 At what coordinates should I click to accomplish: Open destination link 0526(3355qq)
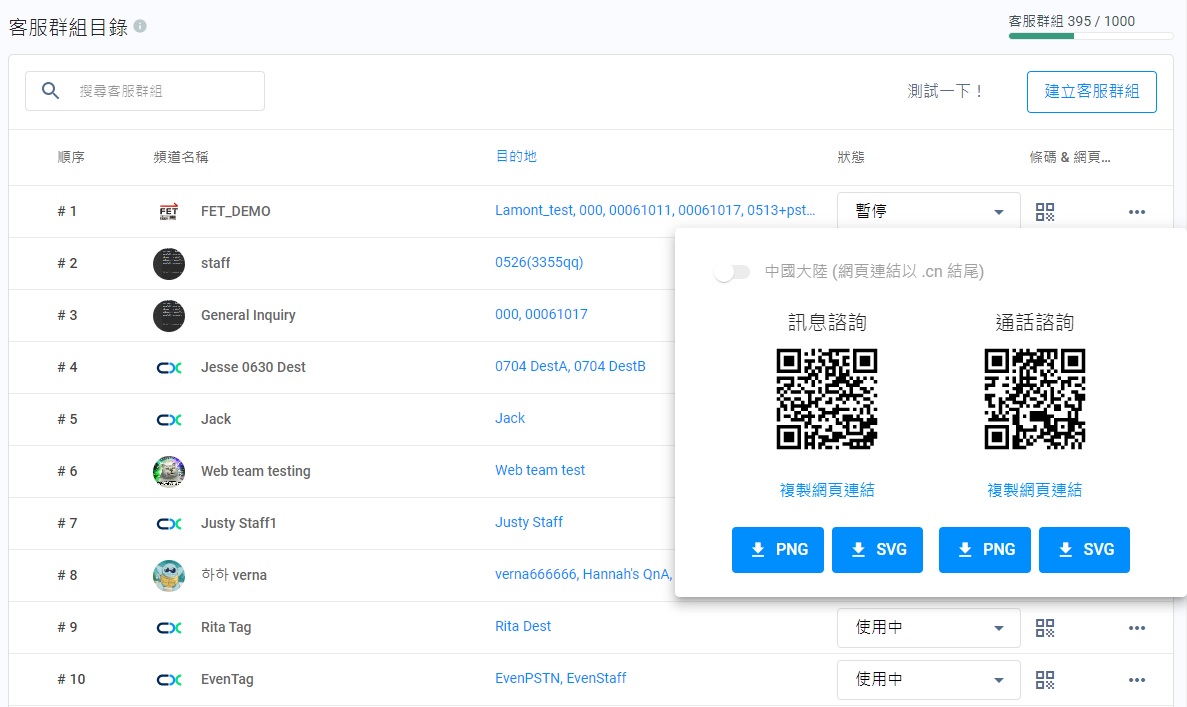coord(539,262)
